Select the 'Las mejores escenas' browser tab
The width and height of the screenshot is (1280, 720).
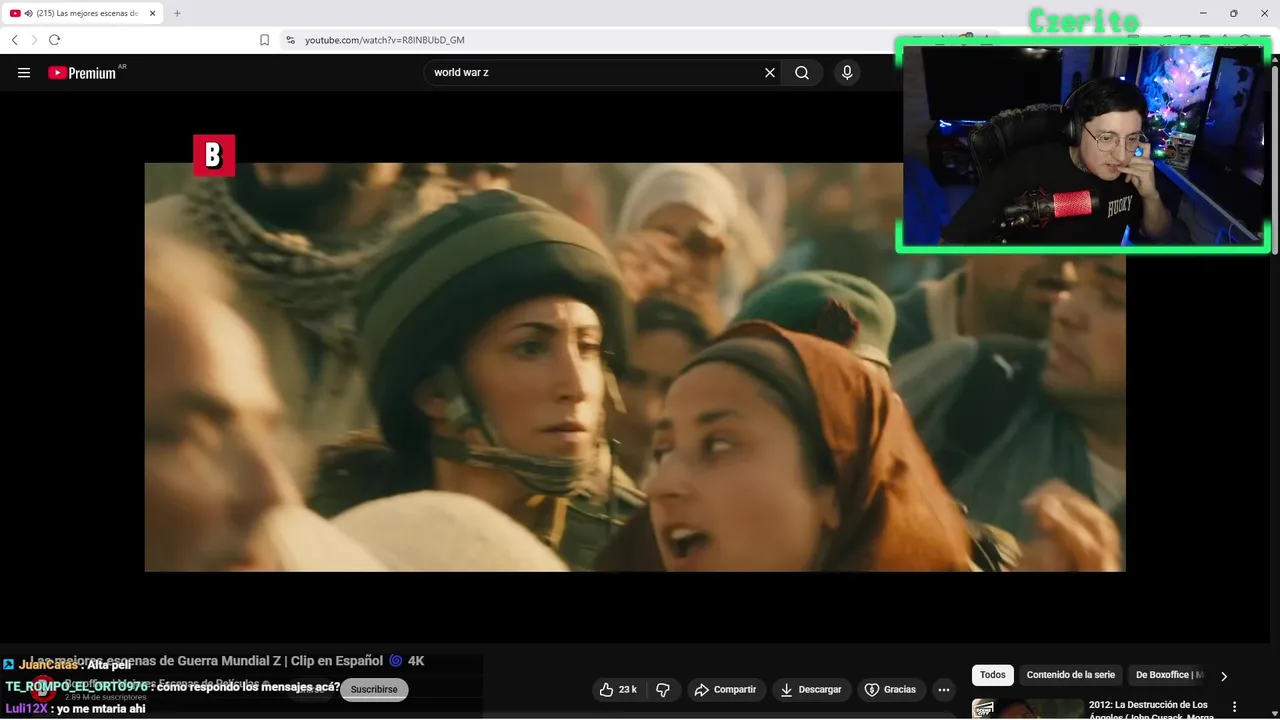point(83,13)
